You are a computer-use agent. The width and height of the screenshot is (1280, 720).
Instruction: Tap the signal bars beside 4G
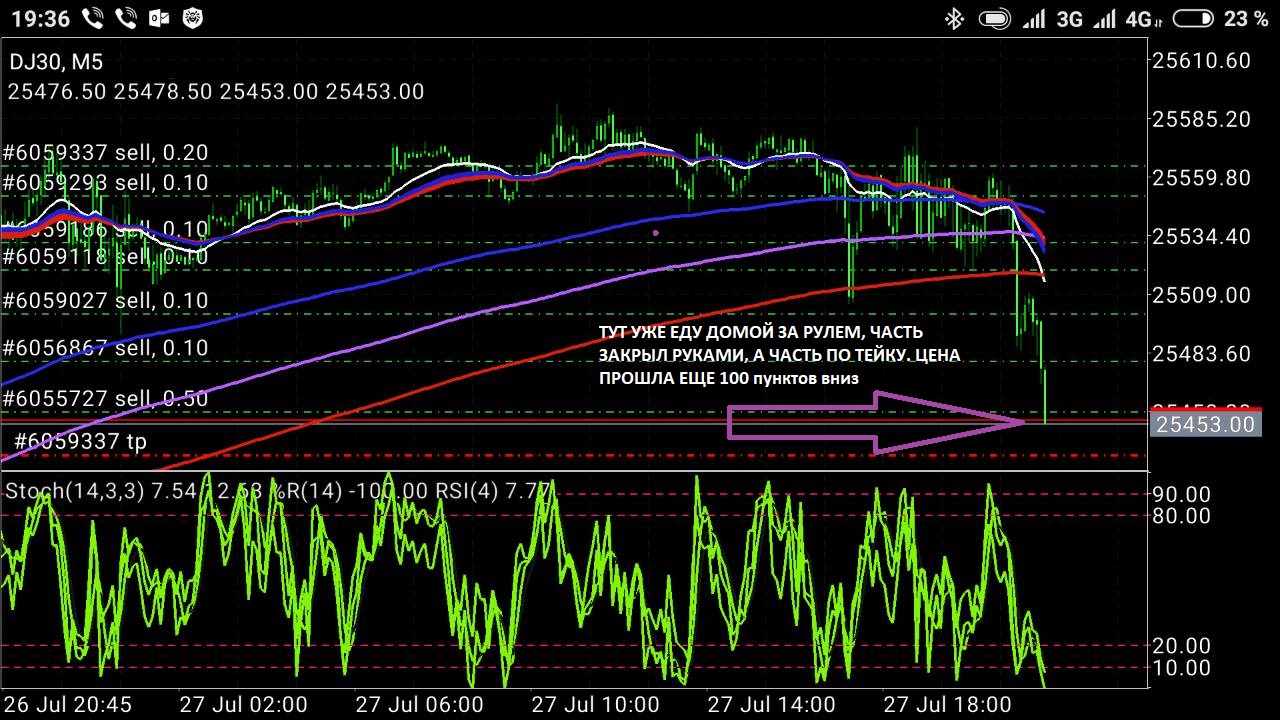[x=1104, y=19]
